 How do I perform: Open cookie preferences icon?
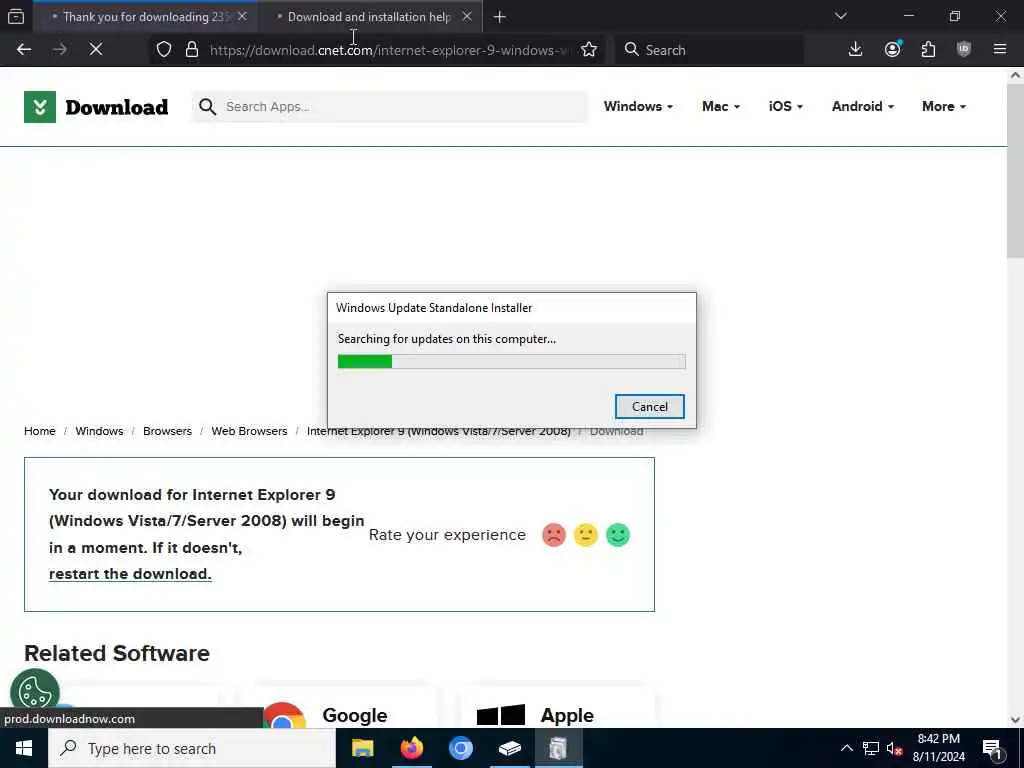35,691
